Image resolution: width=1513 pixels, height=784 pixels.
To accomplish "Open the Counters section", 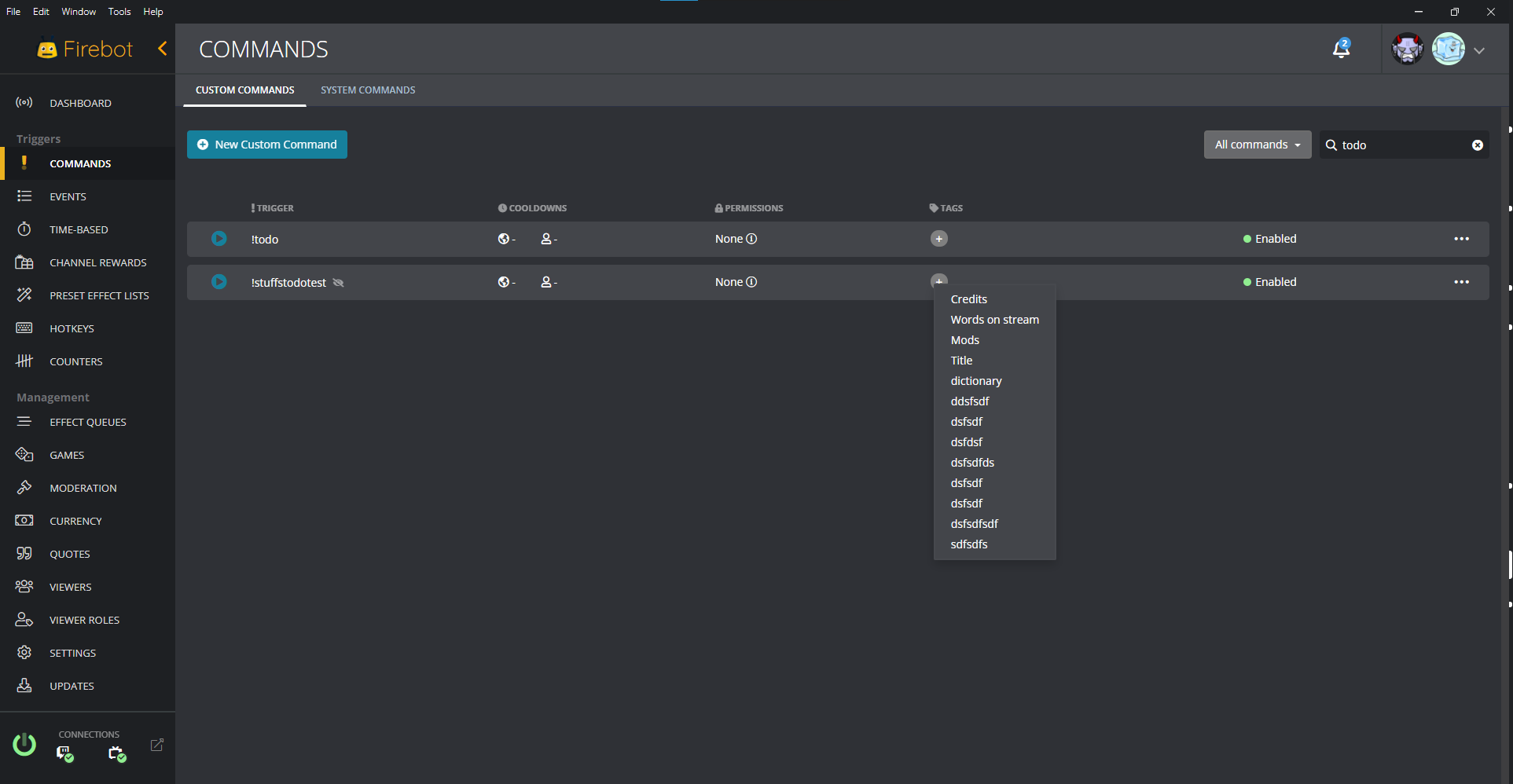I will pos(75,361).
